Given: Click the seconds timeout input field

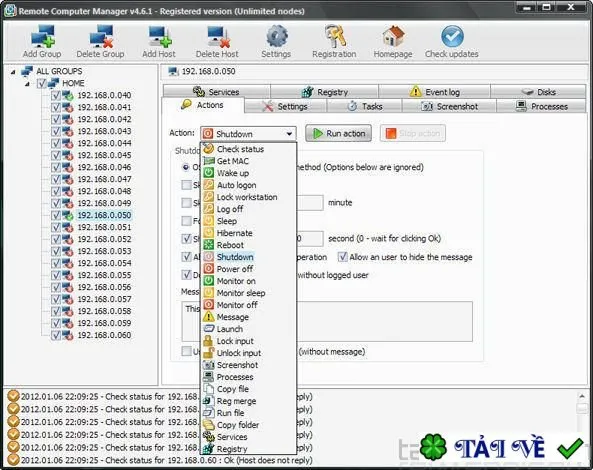Looking at the screenshot, I should tap(310, 239).
